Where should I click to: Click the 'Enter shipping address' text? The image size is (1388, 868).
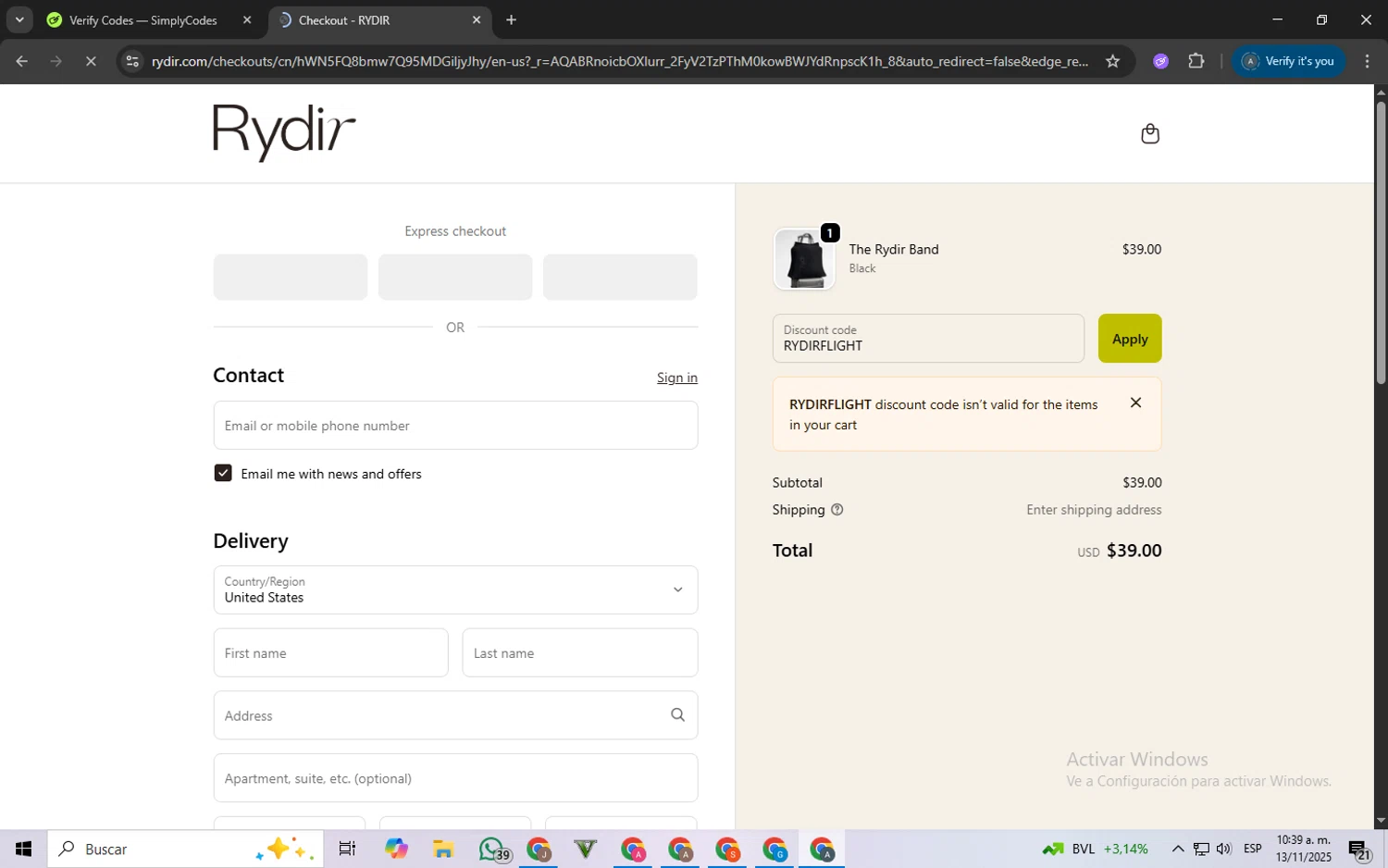click(1094, 510)
